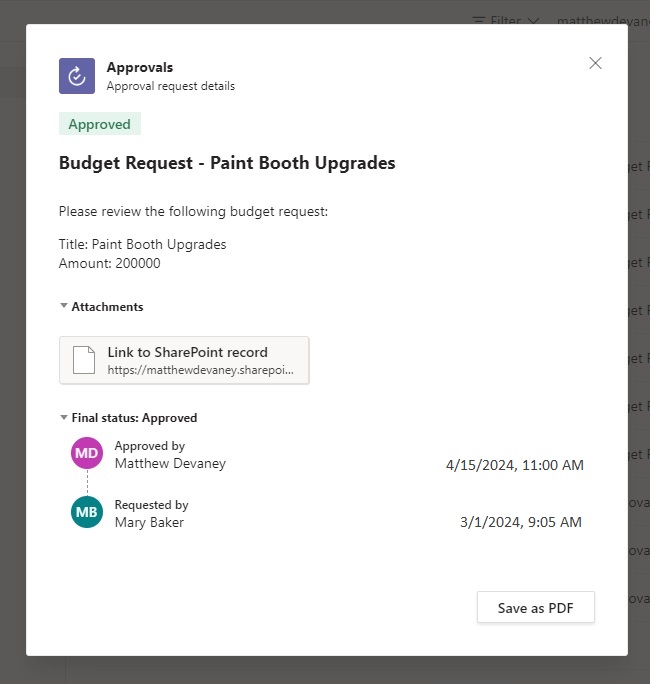Click Mary Baker's MB avatar
650x684 pixels.
(x=87, y=512)
